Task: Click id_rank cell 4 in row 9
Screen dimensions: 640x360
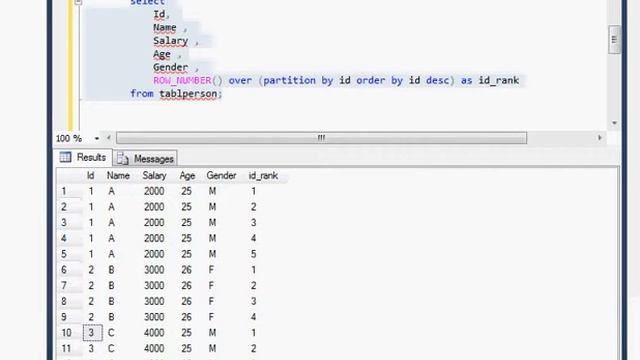Action: coord(253,317)
